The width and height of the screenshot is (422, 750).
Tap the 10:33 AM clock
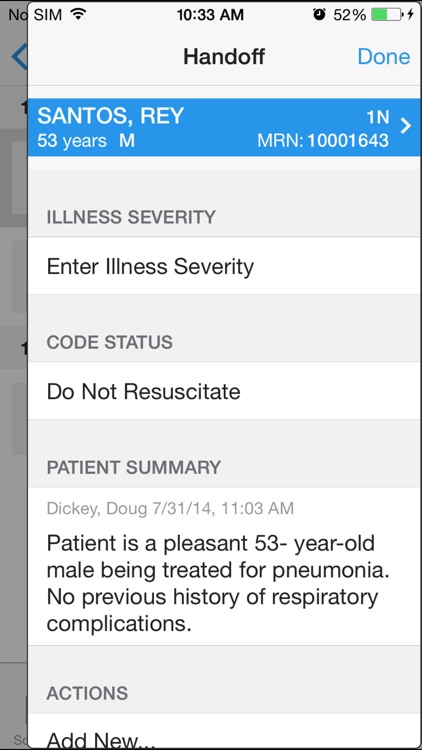(210, 15)
